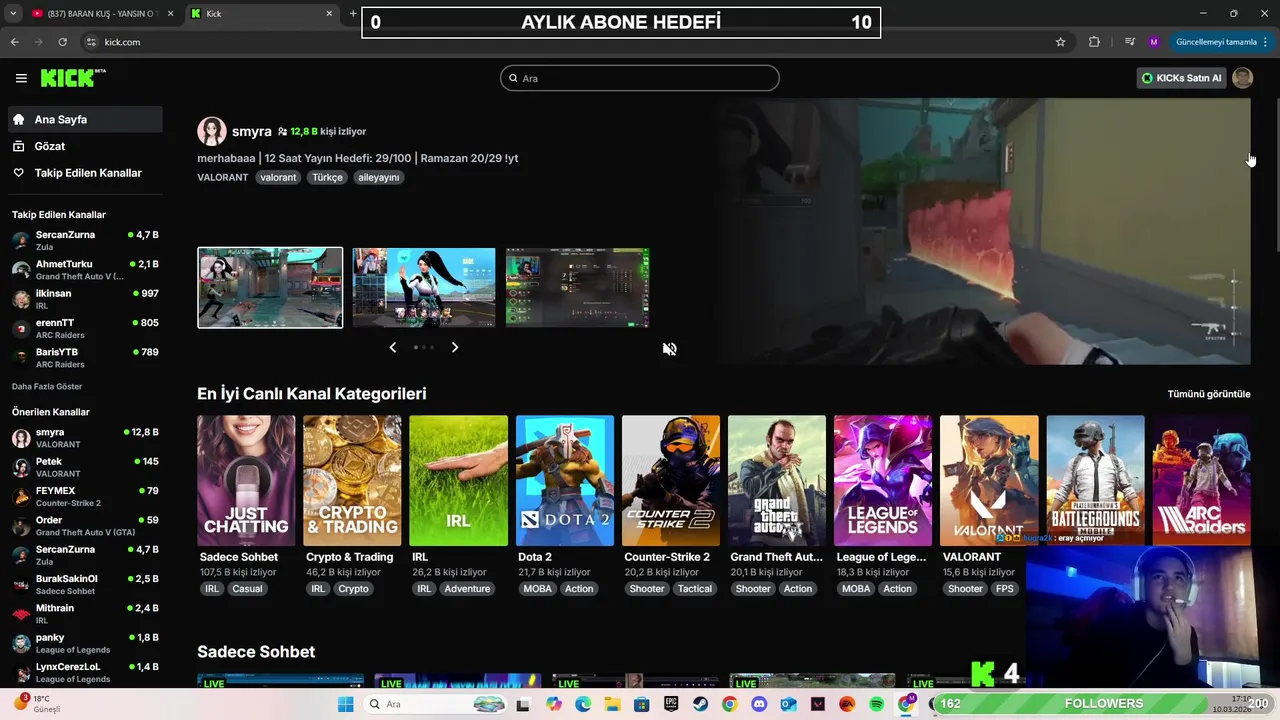The height and width of the screenshot is (720, 1280).
Task: Launch Steam from taskbar
Action: (700, 704)
